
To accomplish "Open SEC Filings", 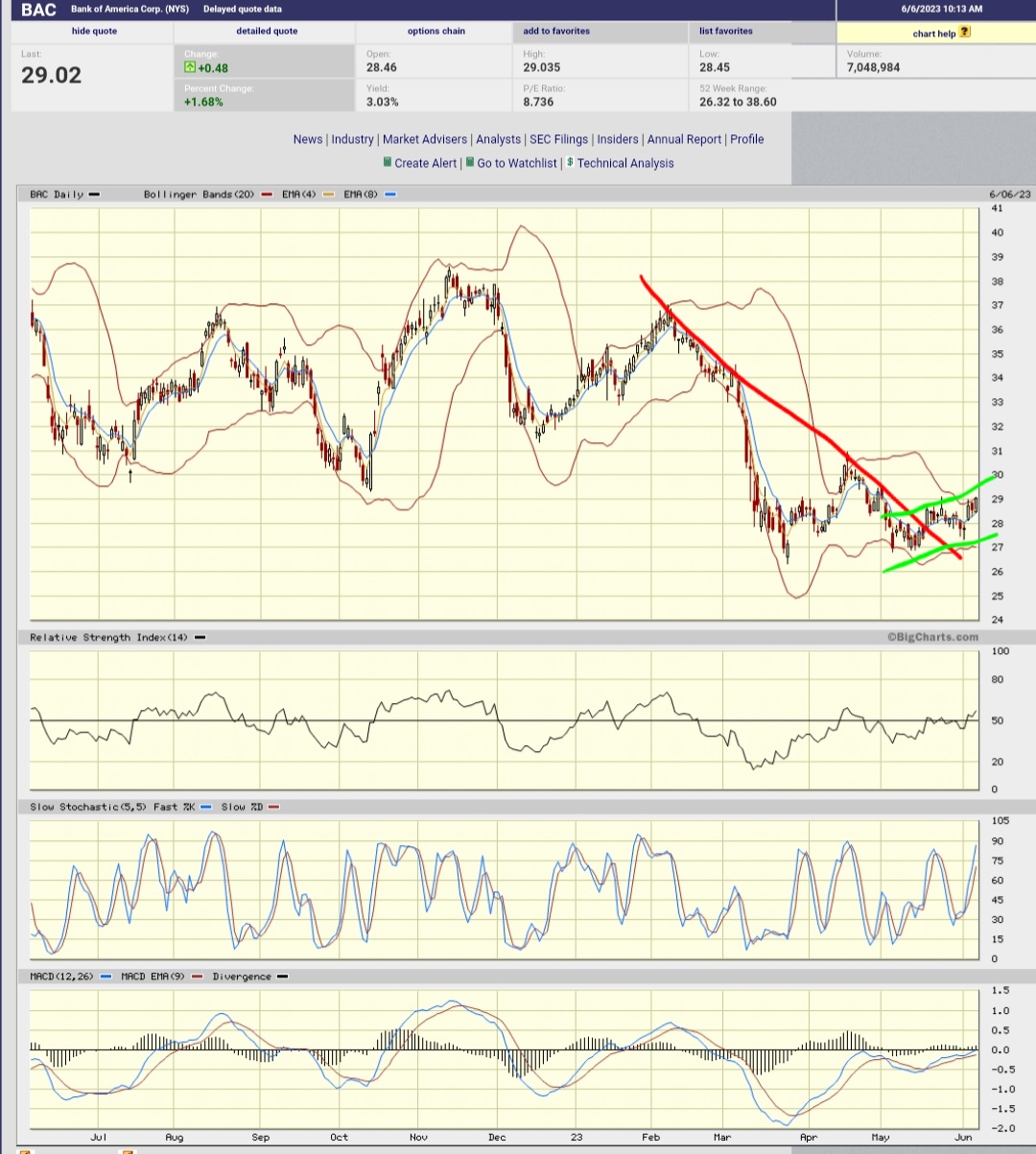I will tap(559, 139).
